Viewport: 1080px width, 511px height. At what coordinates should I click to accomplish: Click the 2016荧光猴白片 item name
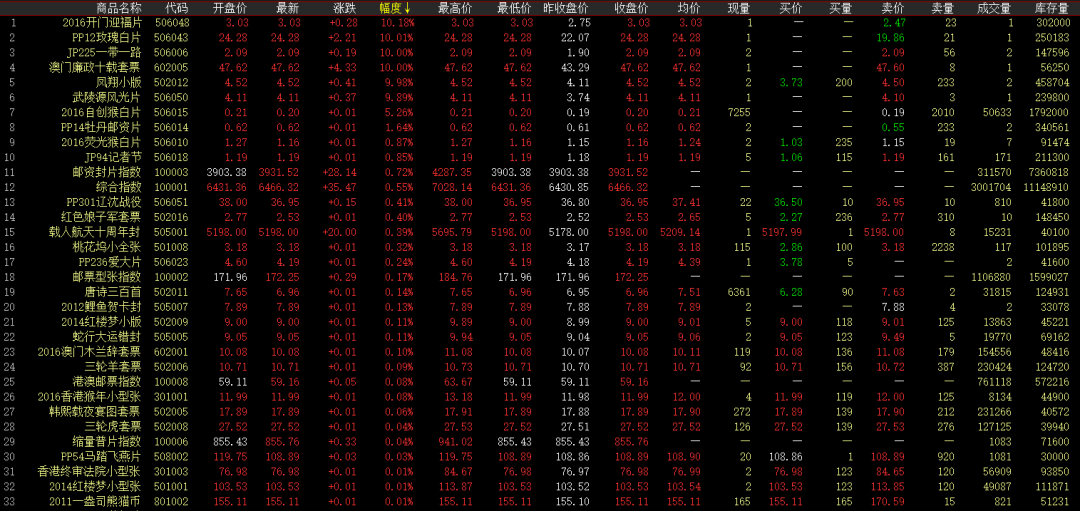tap(102, 142)
